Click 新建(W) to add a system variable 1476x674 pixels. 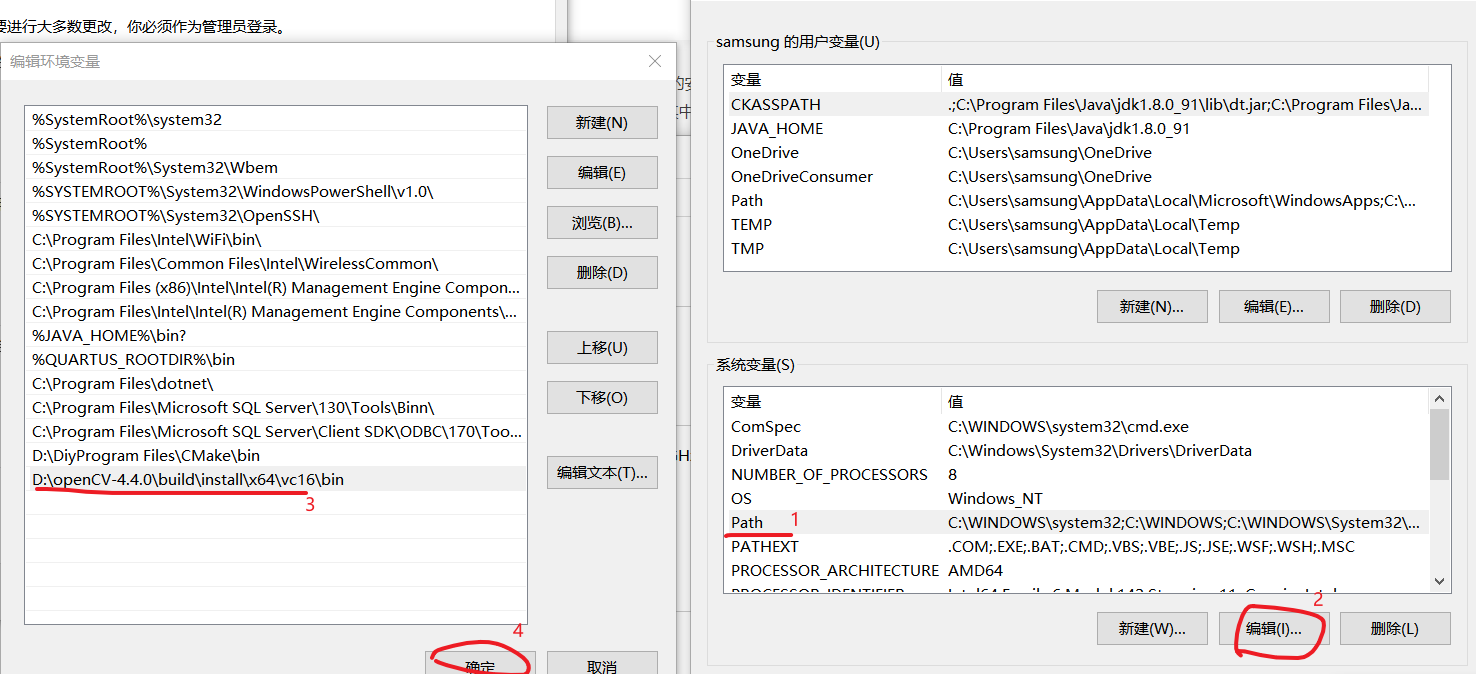(1152, 628)
